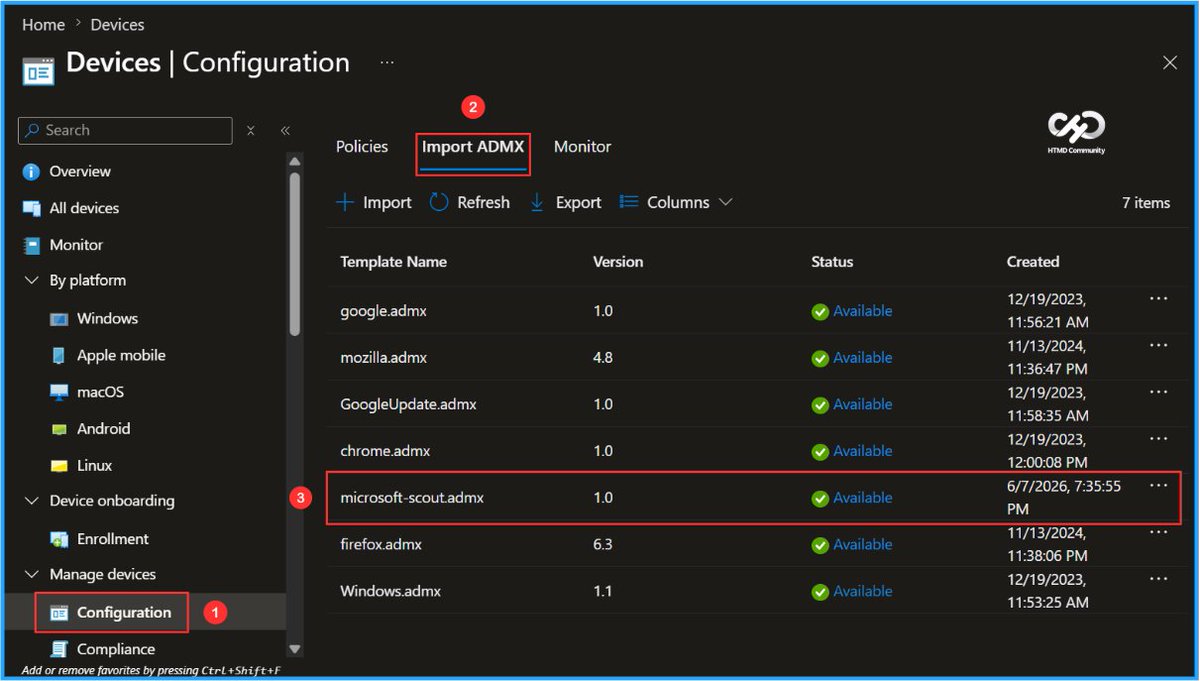Screen dimensions: 1200x681
Task: Click the Configuration sidebar icon
Action: pyautogui.click(x=59, y=613)
